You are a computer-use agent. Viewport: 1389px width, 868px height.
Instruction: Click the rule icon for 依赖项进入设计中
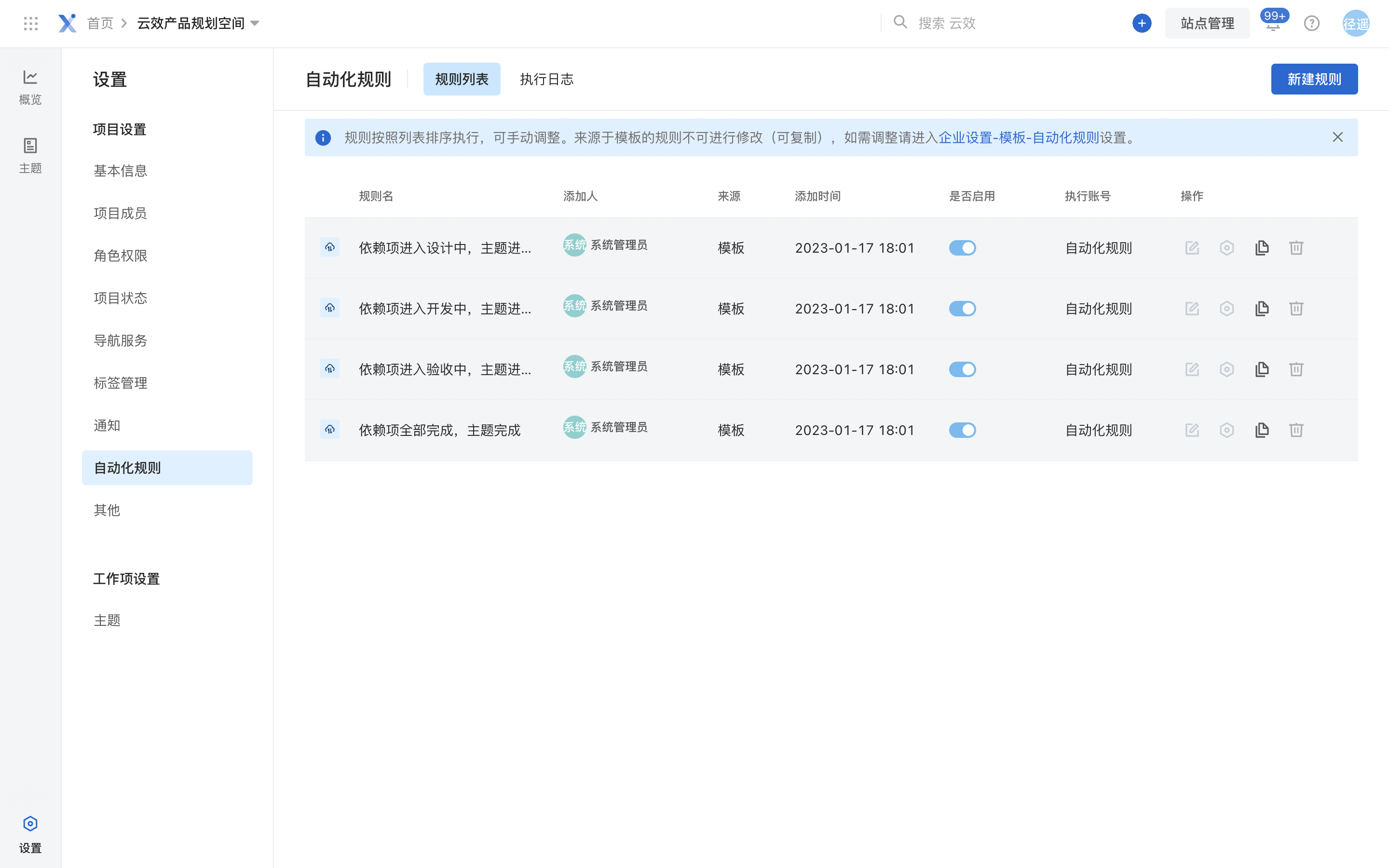[x=330, y=247]
